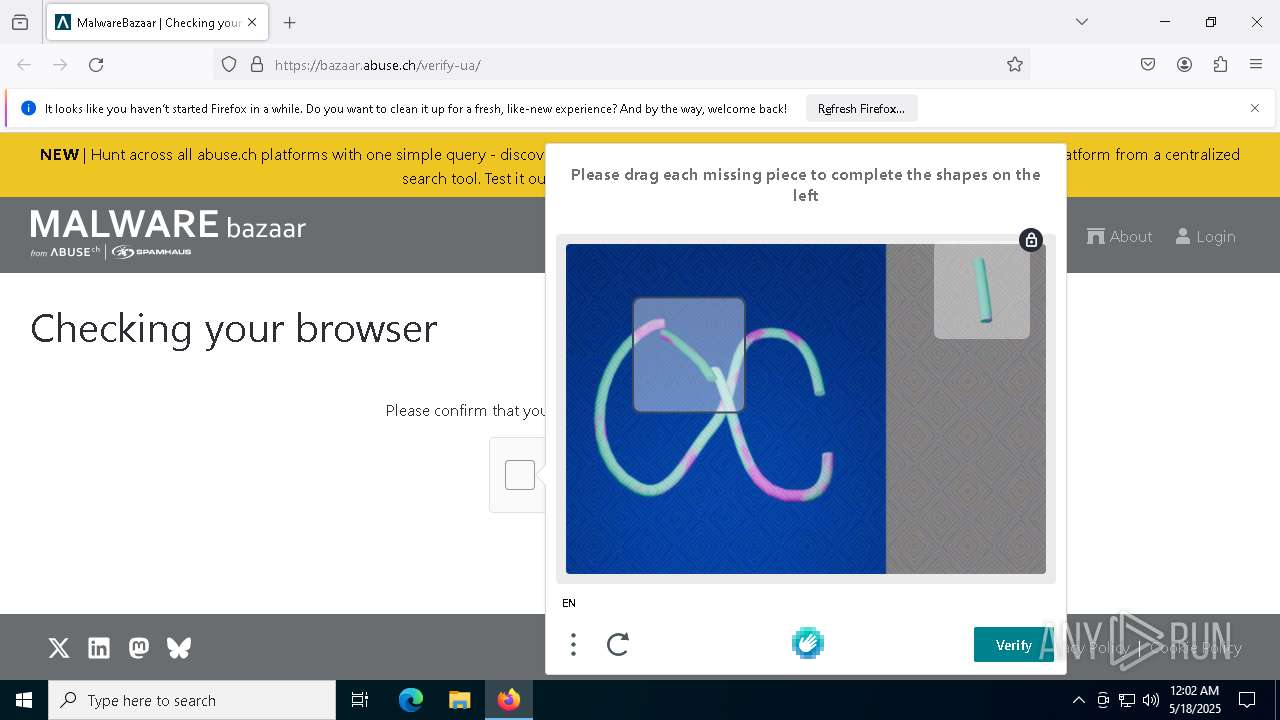Open the LinkedIn social link
Viewport: 1280px width, 720px height.
(99, 648)
